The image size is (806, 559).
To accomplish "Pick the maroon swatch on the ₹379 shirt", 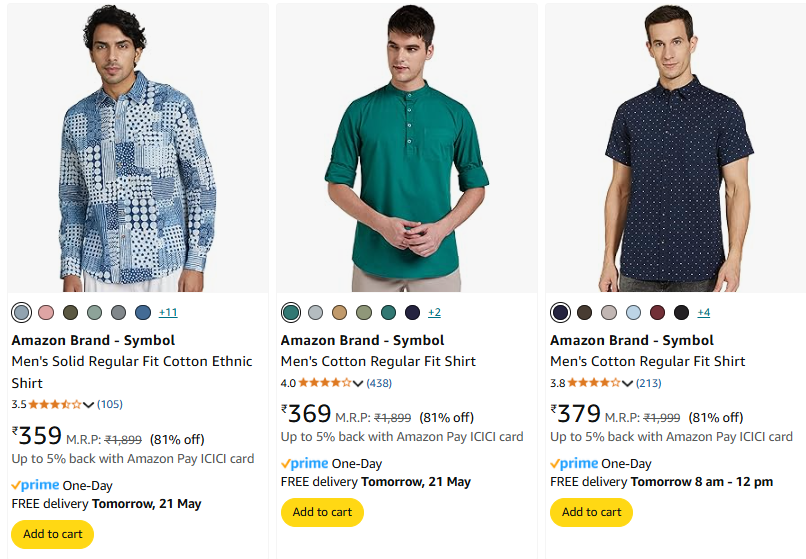I will 657,313.
